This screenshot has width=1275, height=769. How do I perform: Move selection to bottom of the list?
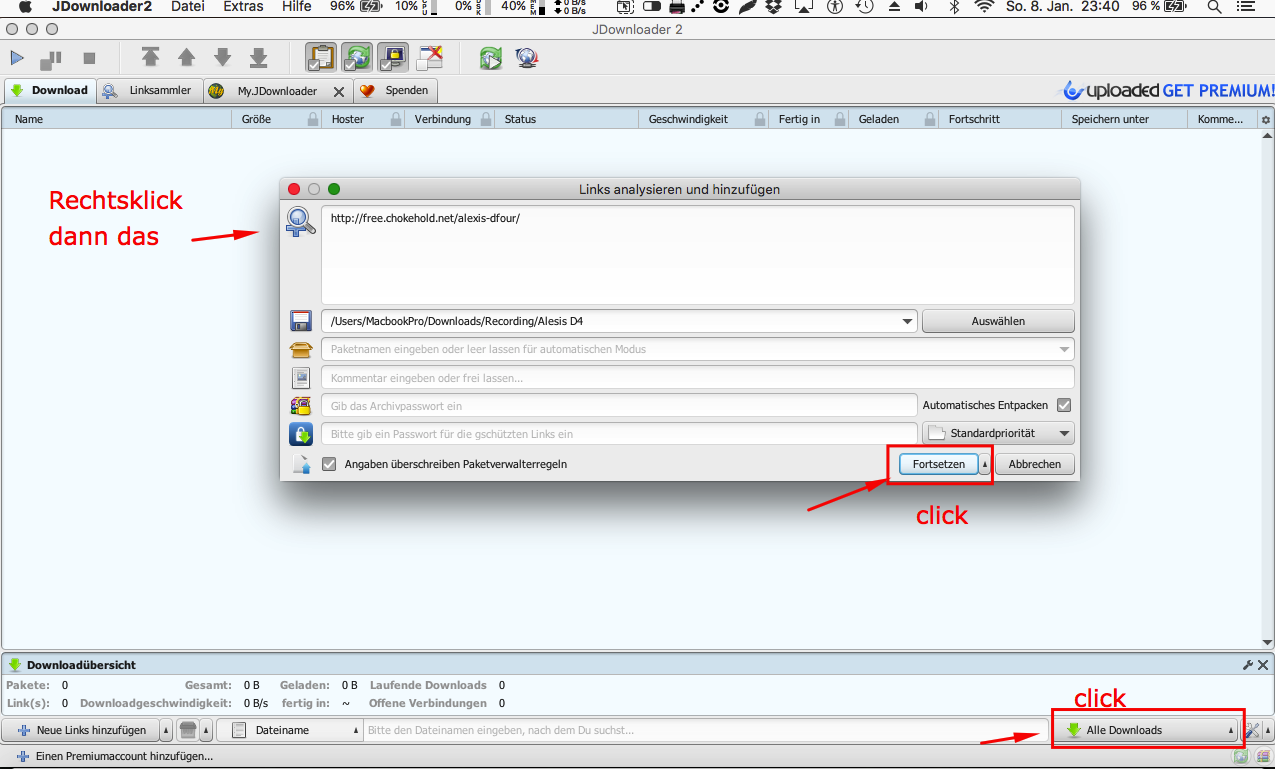[x=258, y=58]
